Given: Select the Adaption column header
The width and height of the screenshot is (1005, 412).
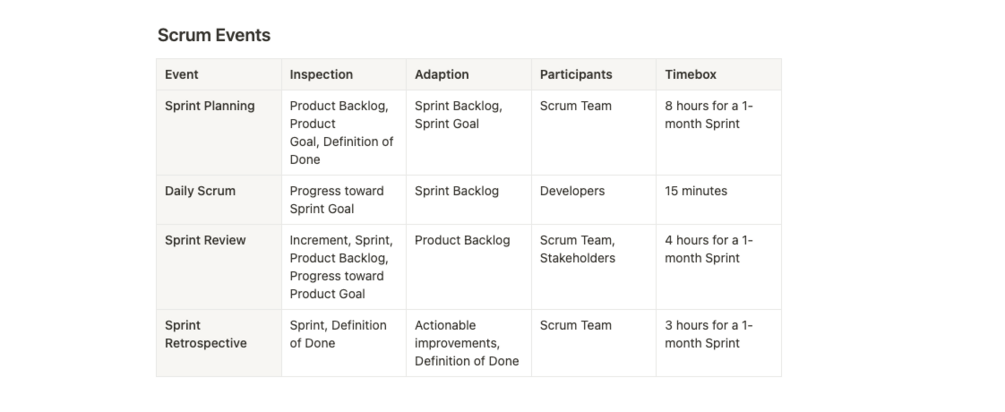Looking at the screenshot, I should coord(441,74).
